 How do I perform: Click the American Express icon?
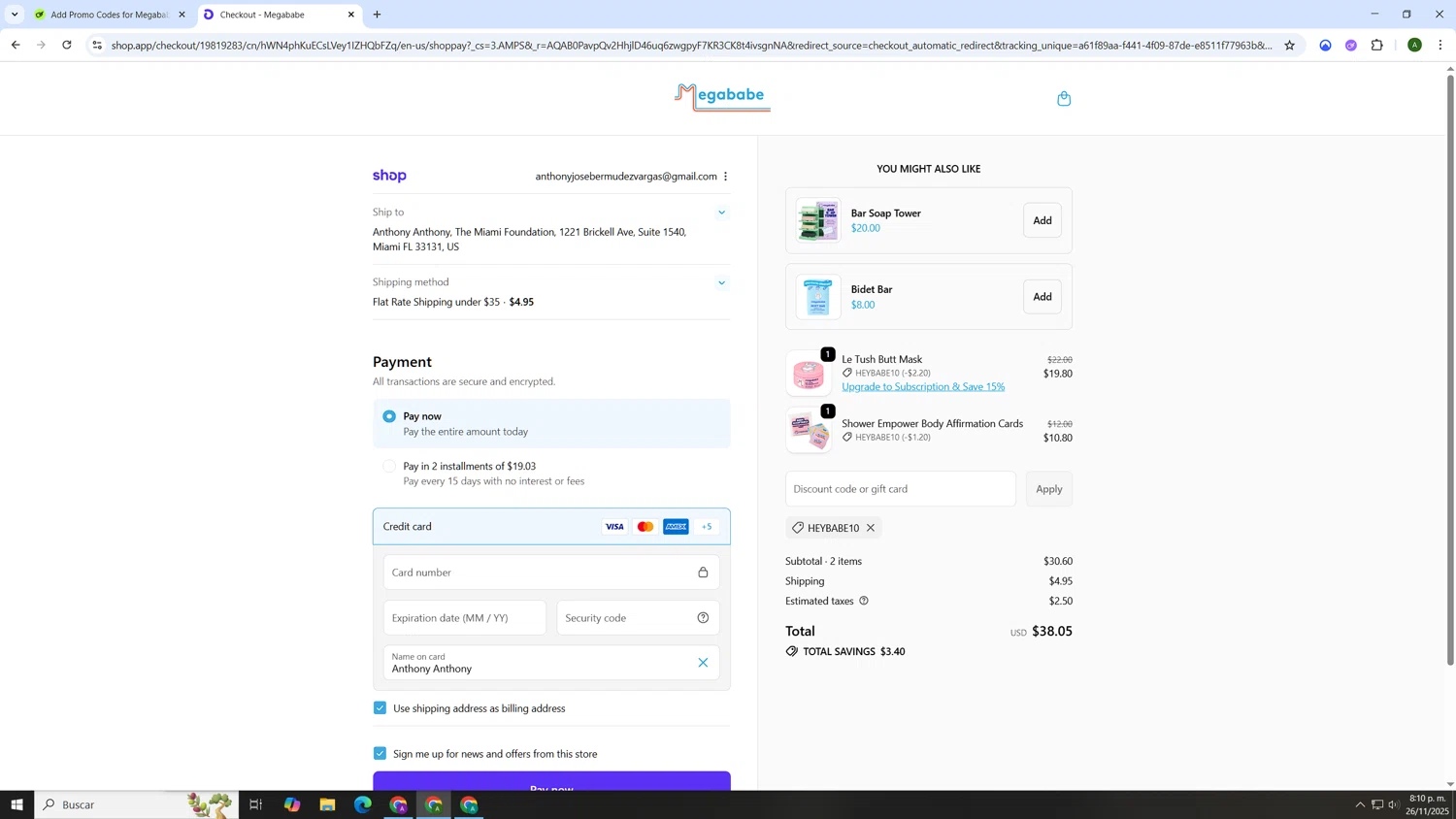677,527
